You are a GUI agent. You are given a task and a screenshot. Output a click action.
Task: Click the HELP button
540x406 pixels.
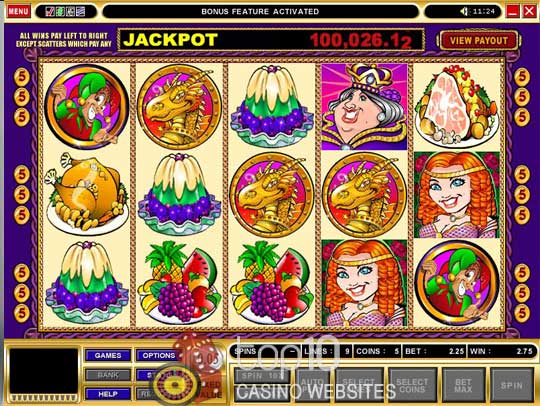[108, 394]
